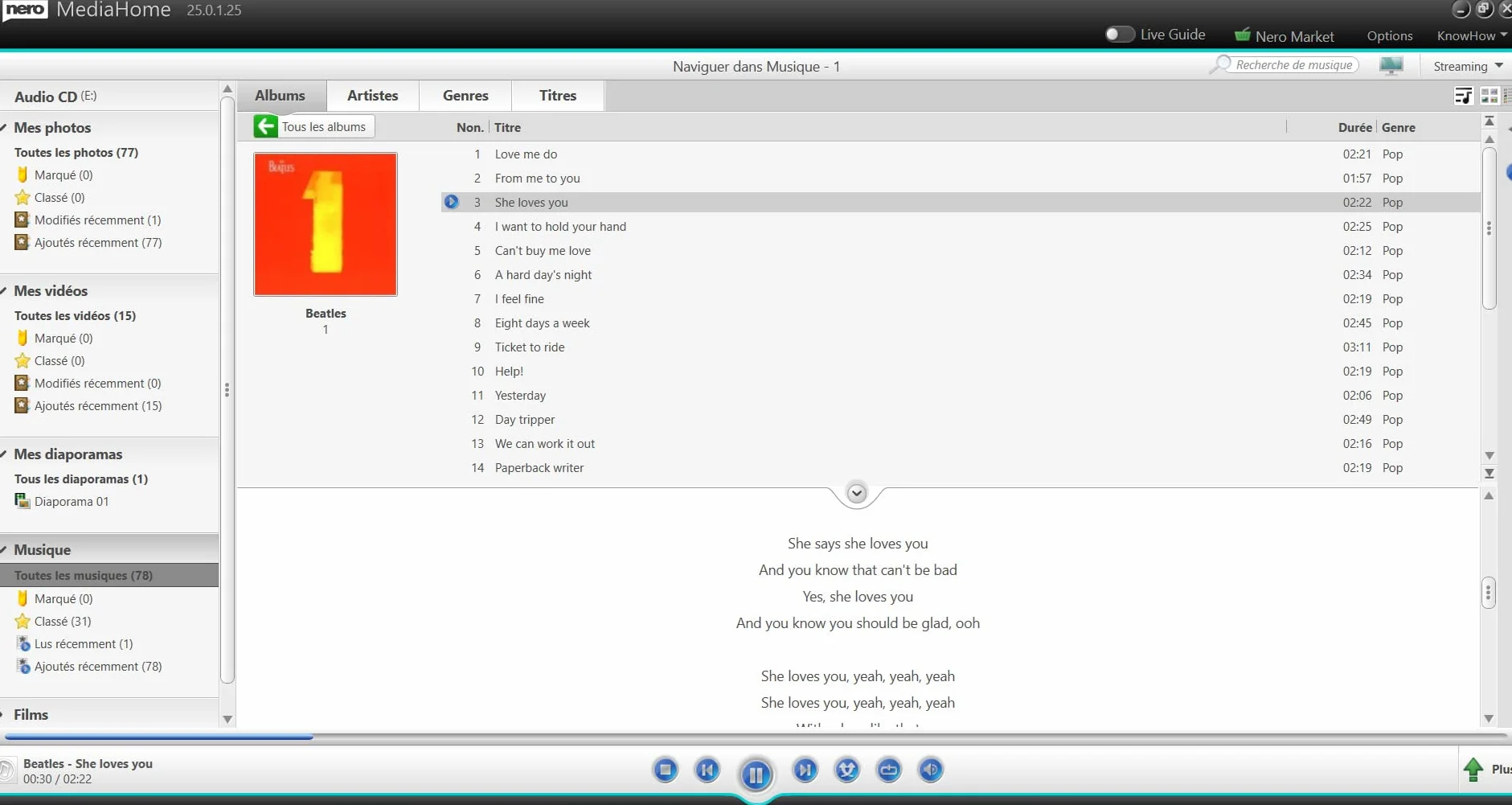This screenshot has height=805, width=1512.
Task: Toggle the Live Guide switch
Action: (x=1119, y=35)
